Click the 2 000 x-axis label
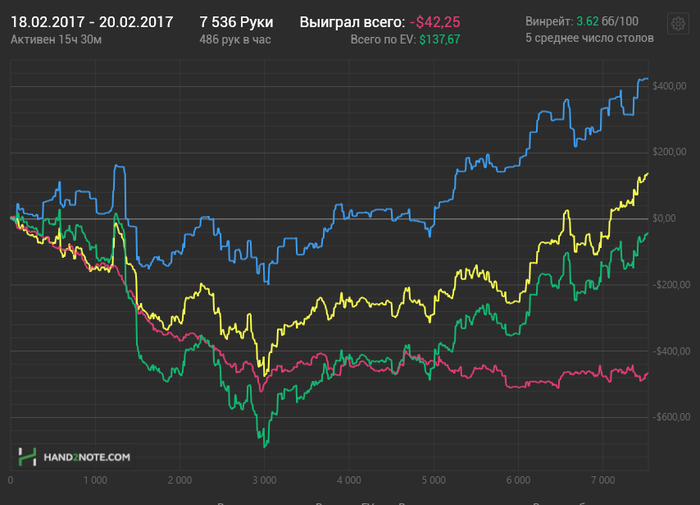This screenshot has height=505, width=700. coord(179,480)
